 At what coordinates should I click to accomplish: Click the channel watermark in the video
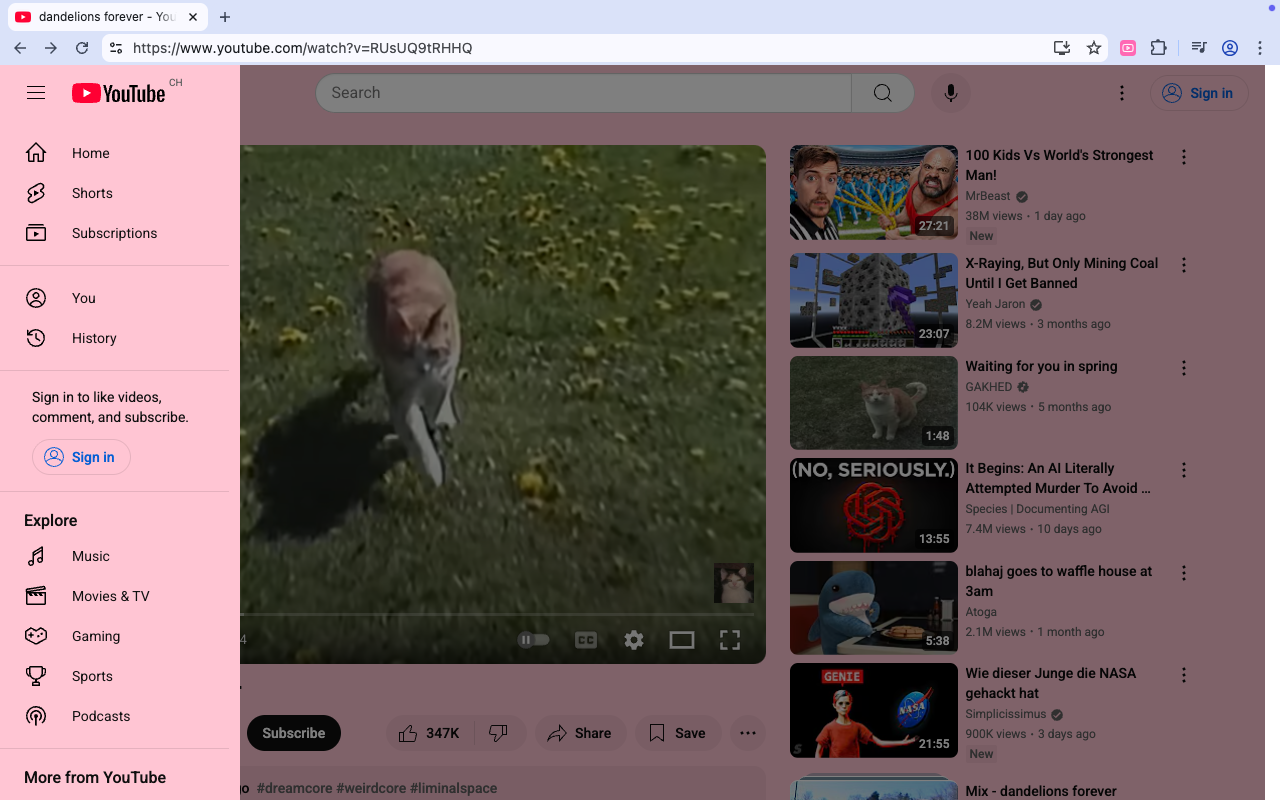point(733,583)
